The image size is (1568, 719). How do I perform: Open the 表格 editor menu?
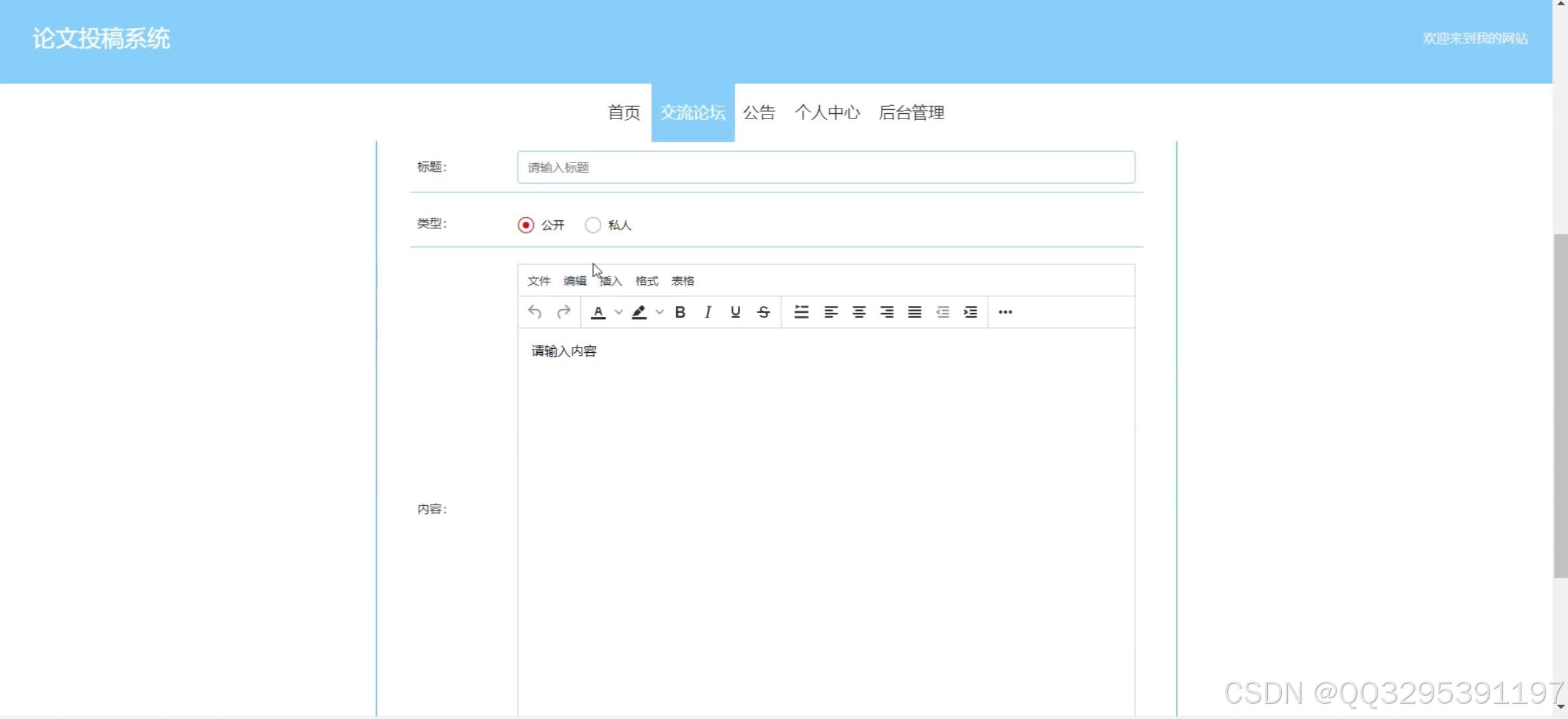point(683,281)
